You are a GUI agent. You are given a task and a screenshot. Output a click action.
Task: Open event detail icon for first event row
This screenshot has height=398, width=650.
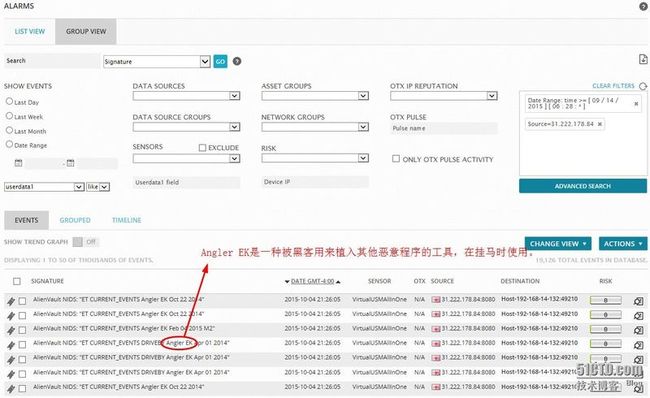click(638, 301)
